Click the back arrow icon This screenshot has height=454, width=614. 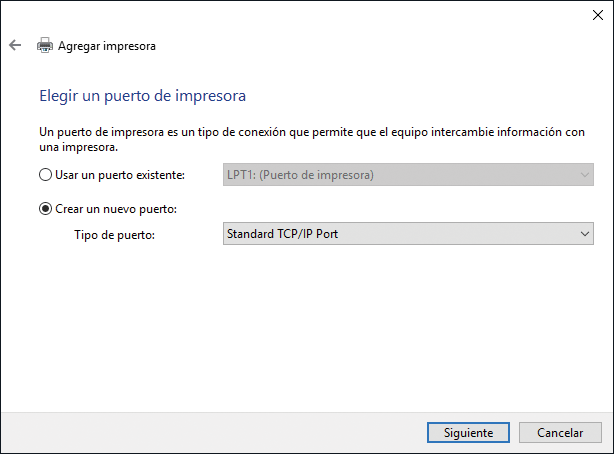click(x=15, y=46)
